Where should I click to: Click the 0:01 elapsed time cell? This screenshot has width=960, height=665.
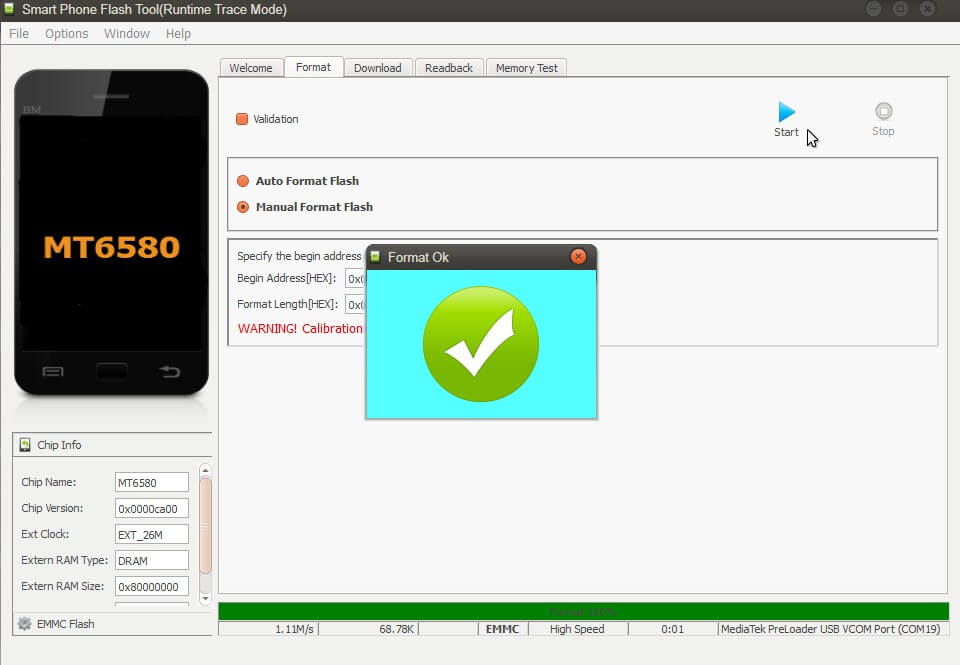[672, 629]
